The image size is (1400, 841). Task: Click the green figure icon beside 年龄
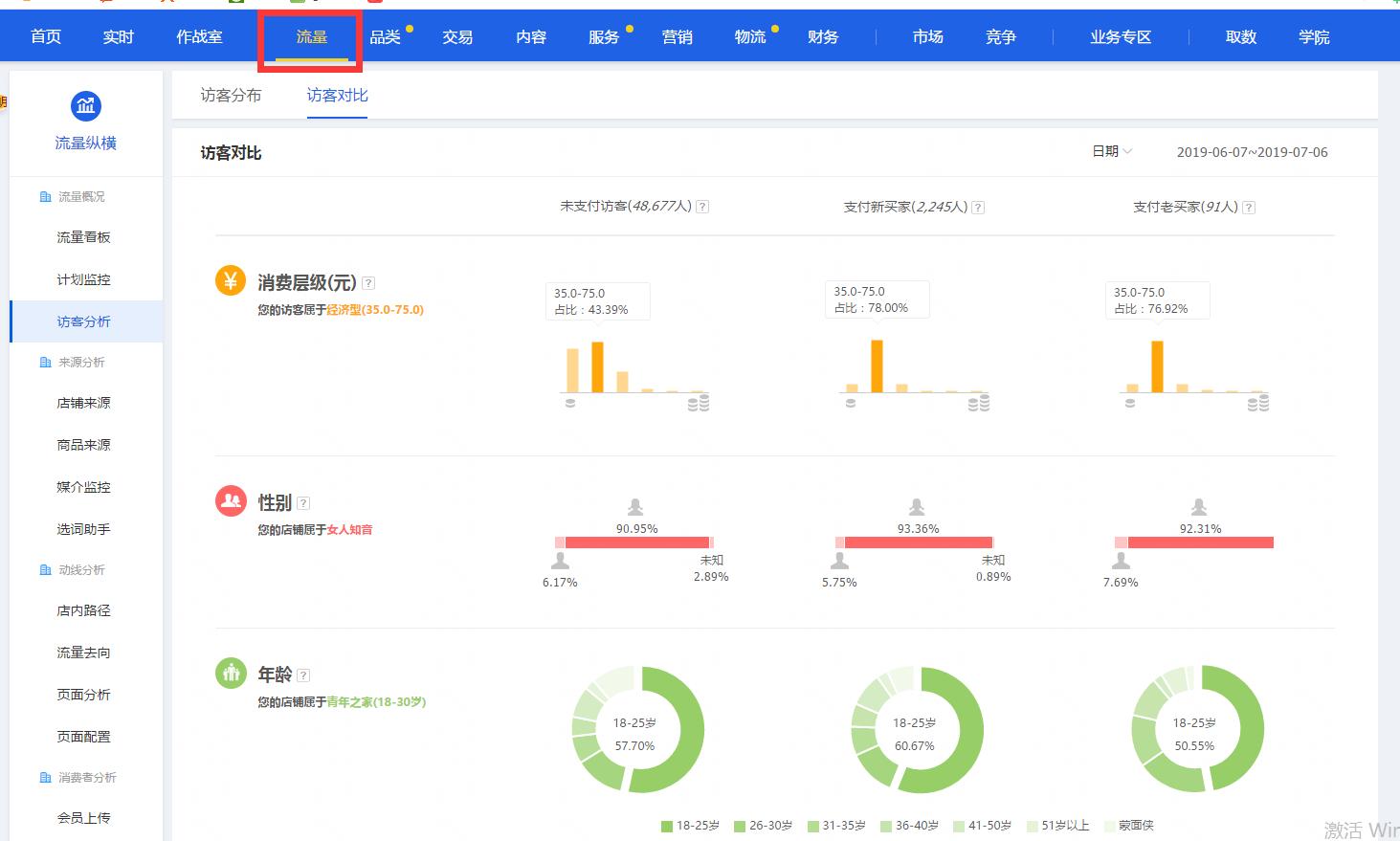(x=231, y=673)
